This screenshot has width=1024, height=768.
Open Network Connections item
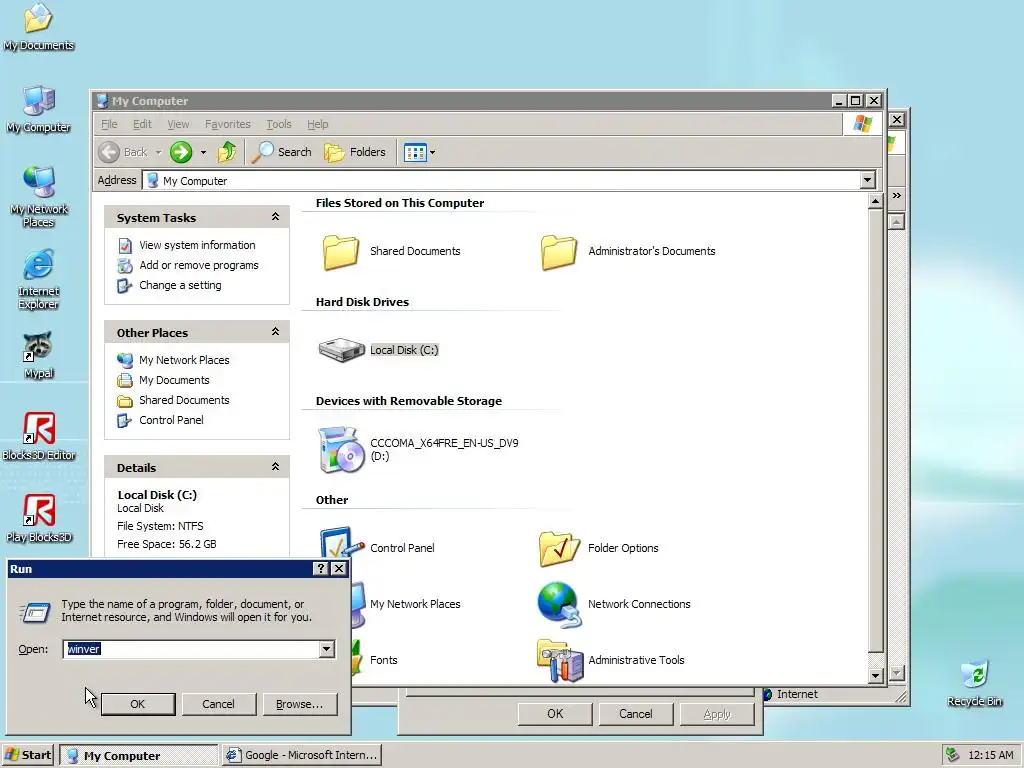(614, 604)
